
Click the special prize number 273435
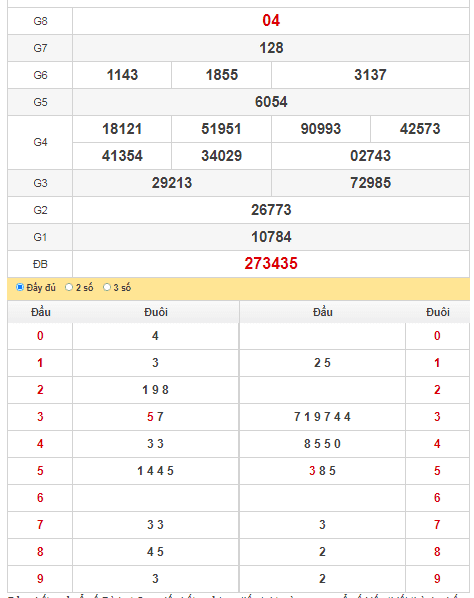pos(271,264)
